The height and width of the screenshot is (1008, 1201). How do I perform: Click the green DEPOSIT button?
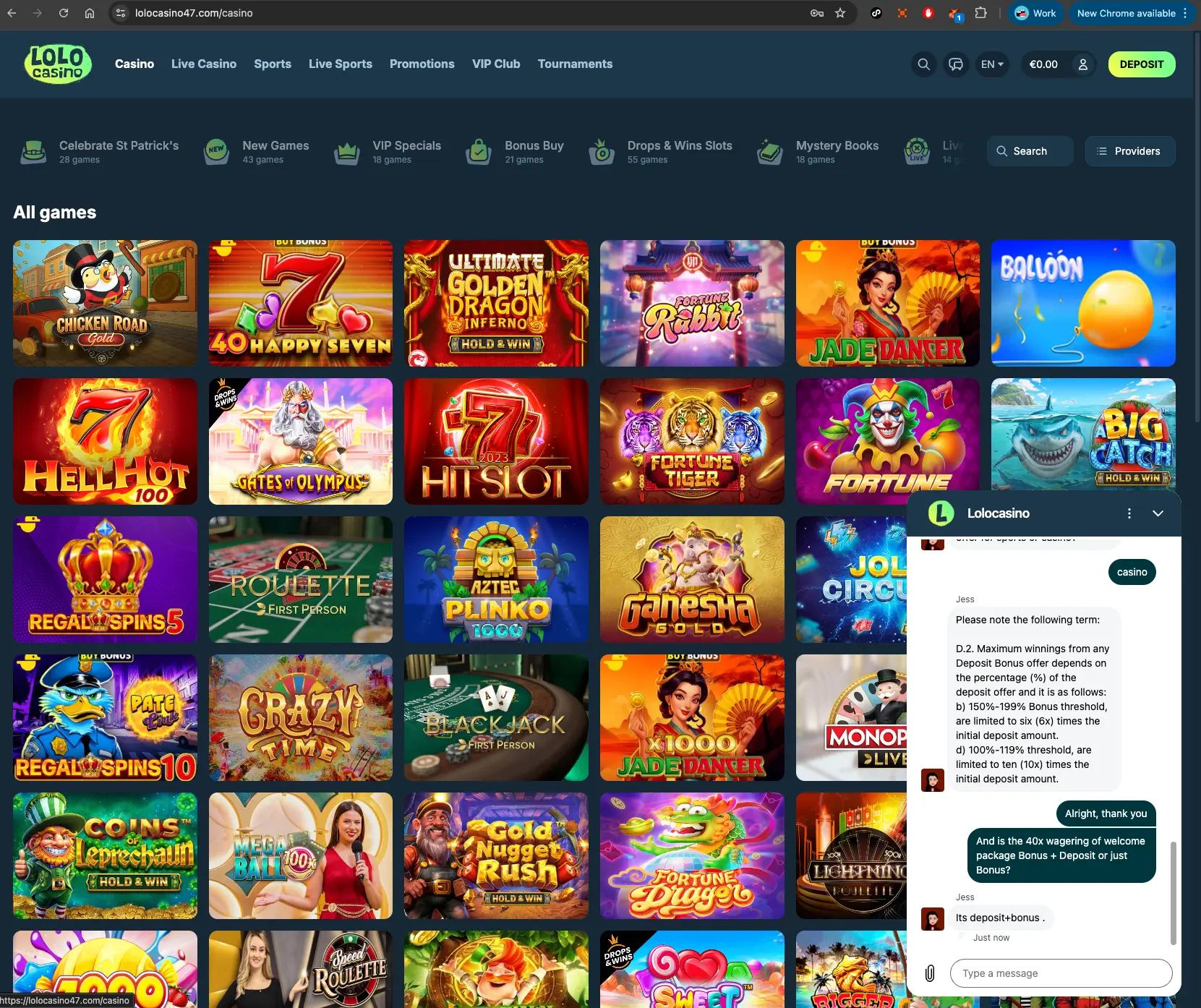coord(1142,64)
